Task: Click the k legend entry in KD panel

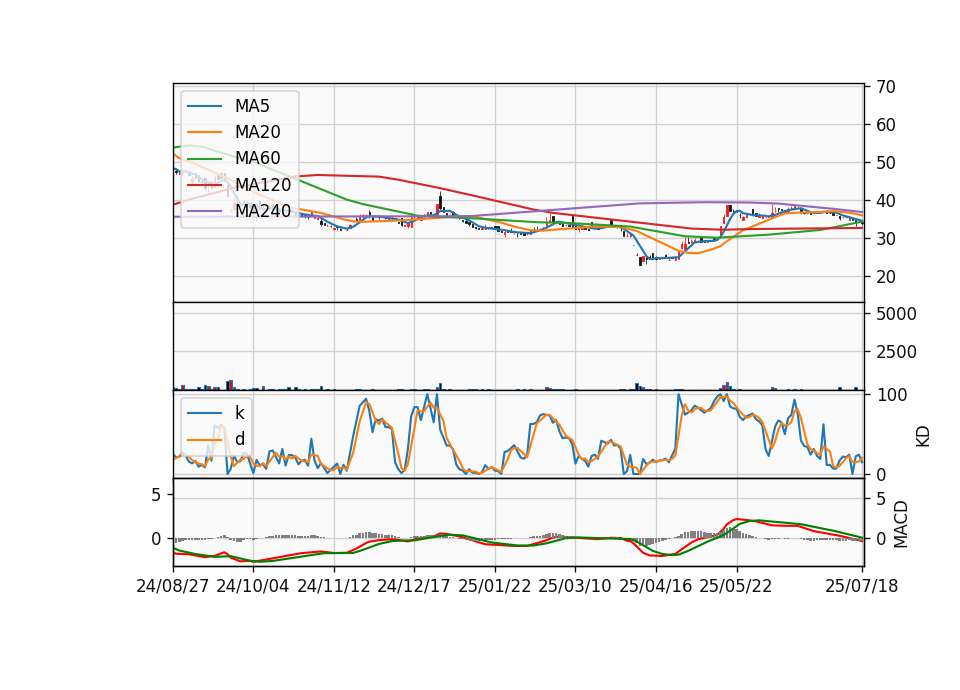Action: point(239,413)
